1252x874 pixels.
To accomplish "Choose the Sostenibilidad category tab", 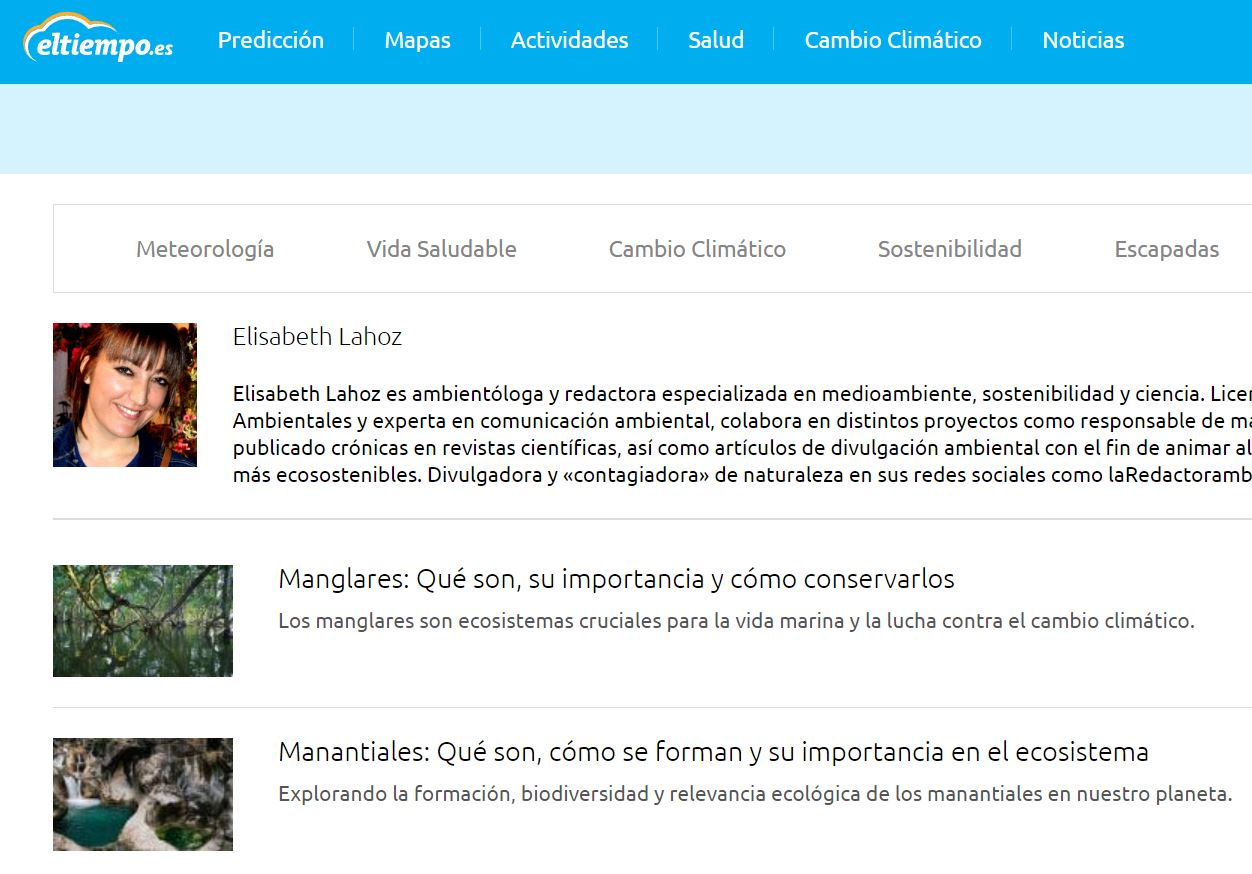I will [950, 249].
